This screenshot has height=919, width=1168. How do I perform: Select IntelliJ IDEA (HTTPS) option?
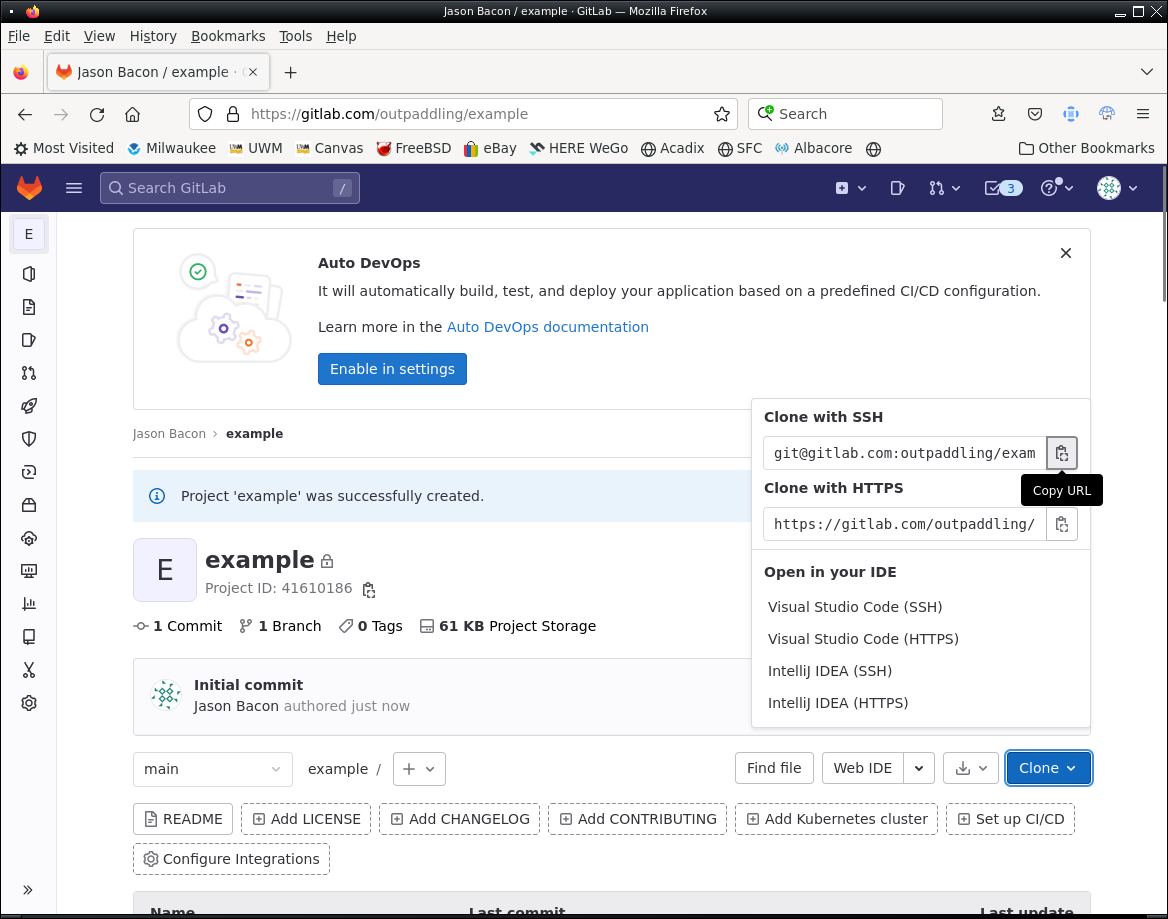[x=837, y=703]
